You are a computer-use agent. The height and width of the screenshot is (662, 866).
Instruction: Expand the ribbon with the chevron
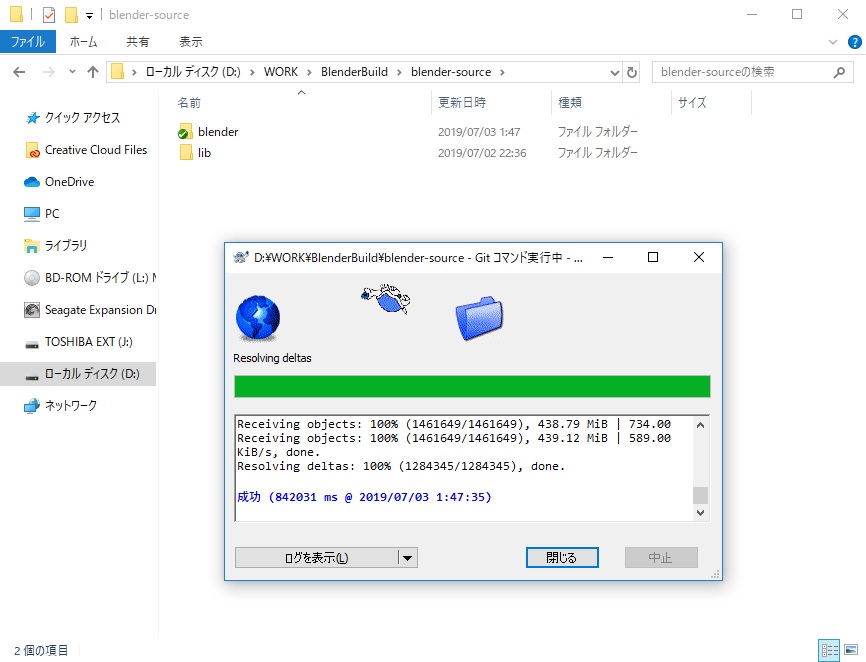(833, 42)
